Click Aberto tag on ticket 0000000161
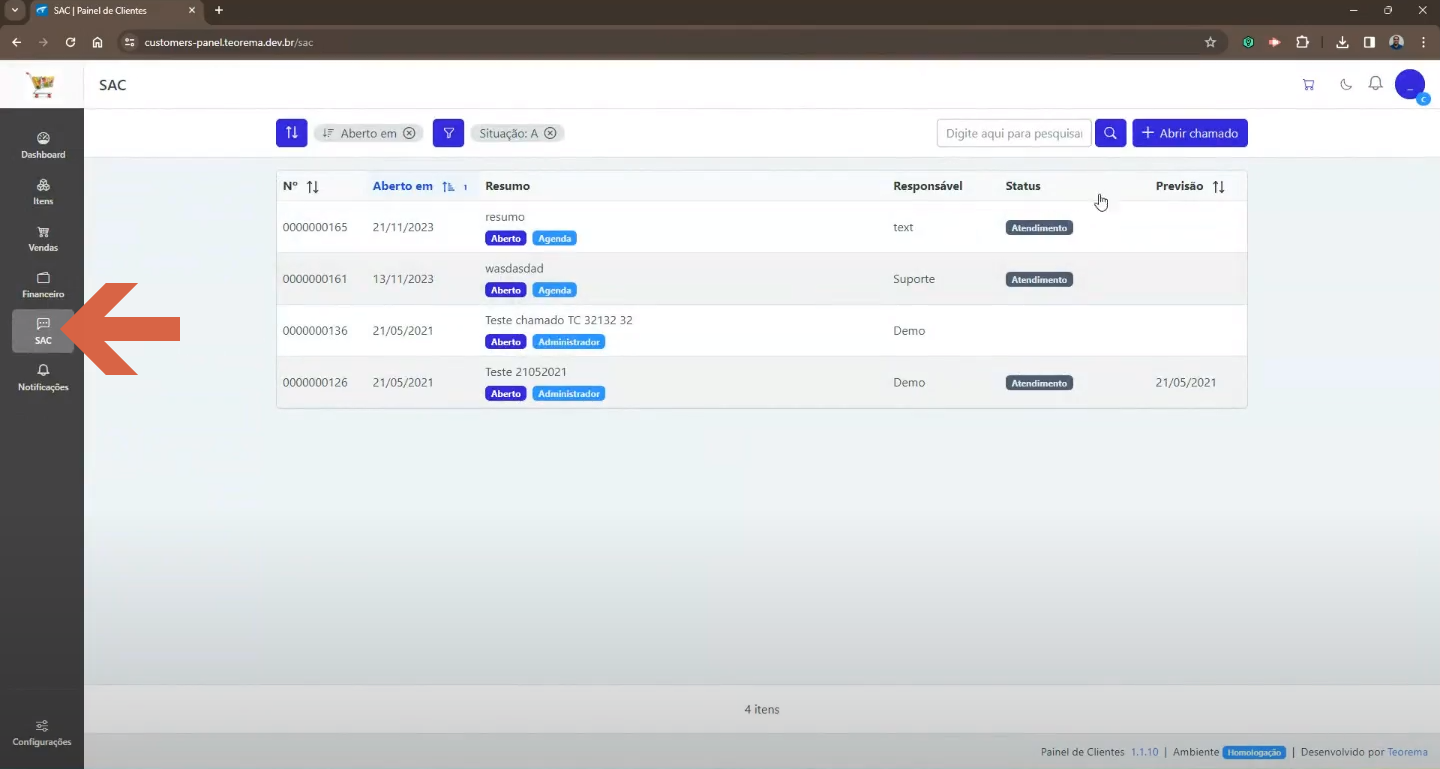This screenshot has height=769, width=1440. tap(506, 290)
